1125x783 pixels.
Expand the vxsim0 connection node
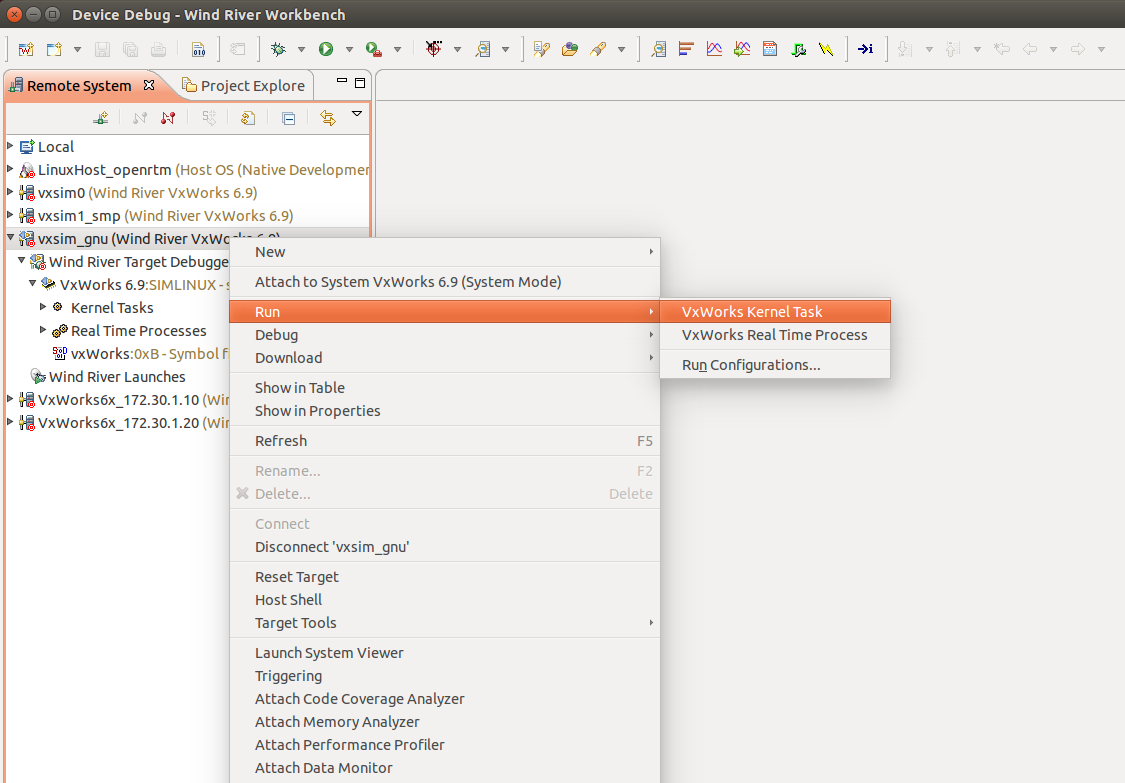10,192
